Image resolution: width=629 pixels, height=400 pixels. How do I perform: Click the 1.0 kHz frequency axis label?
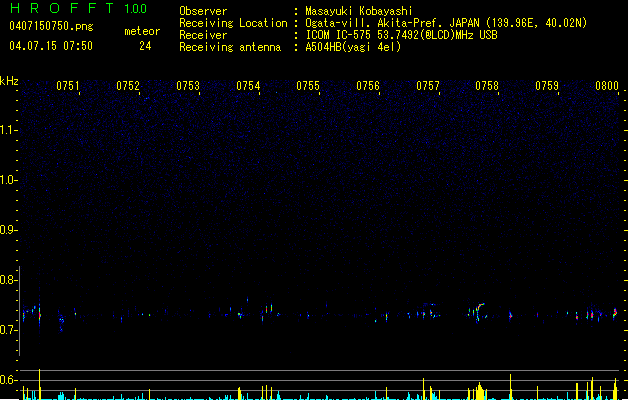pos(8,180)
